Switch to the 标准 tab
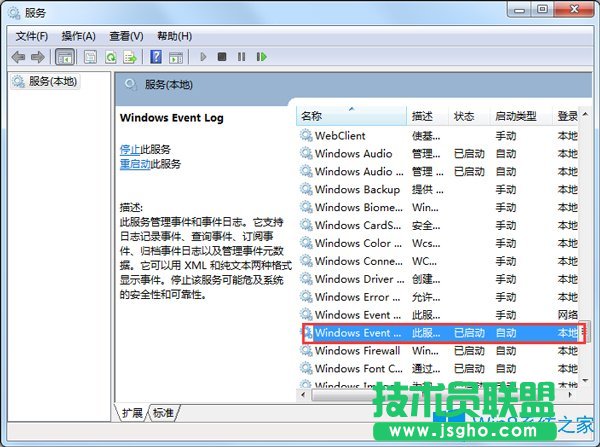 [163, 413]
